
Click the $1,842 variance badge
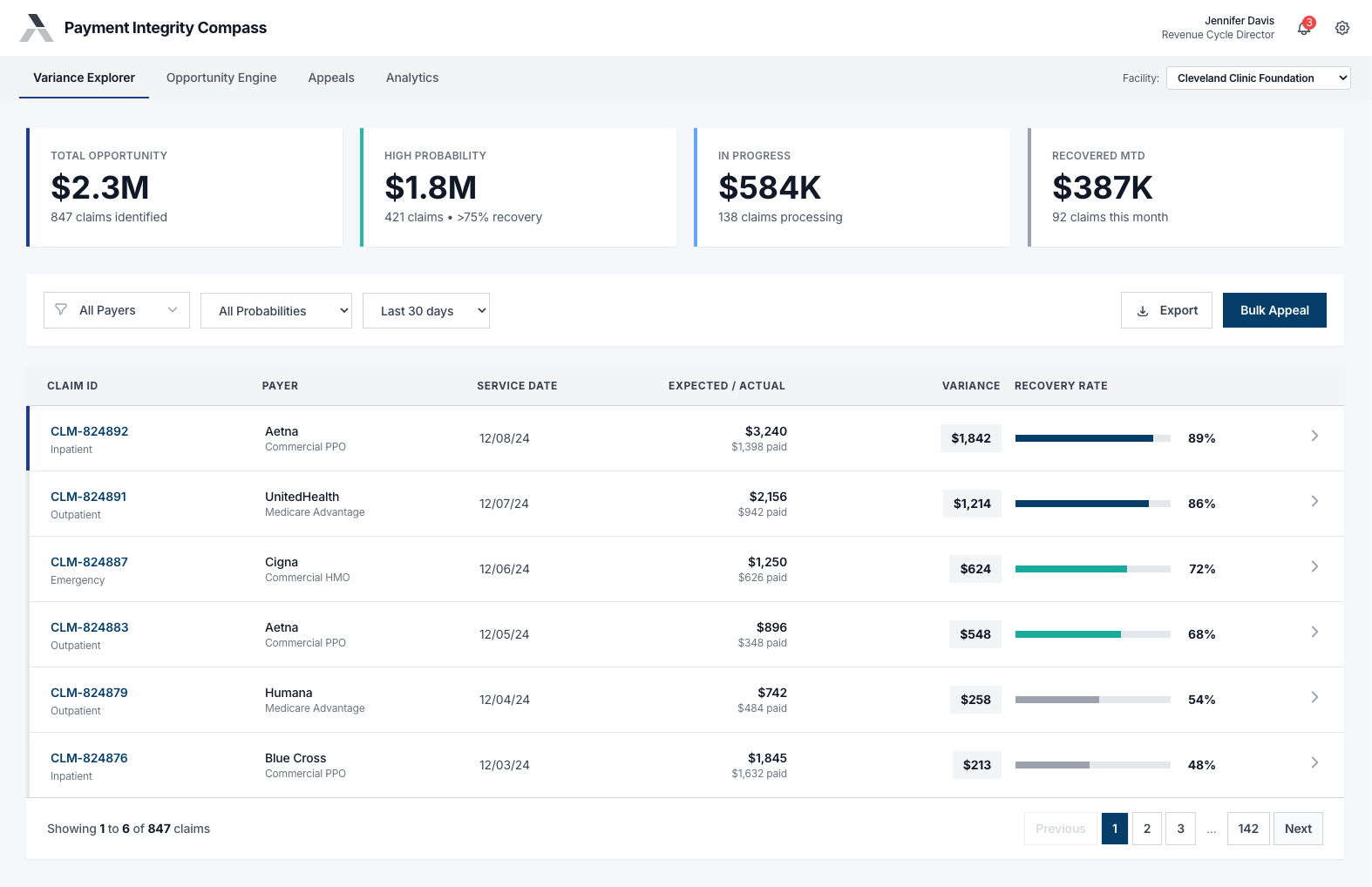pos(971,438)
